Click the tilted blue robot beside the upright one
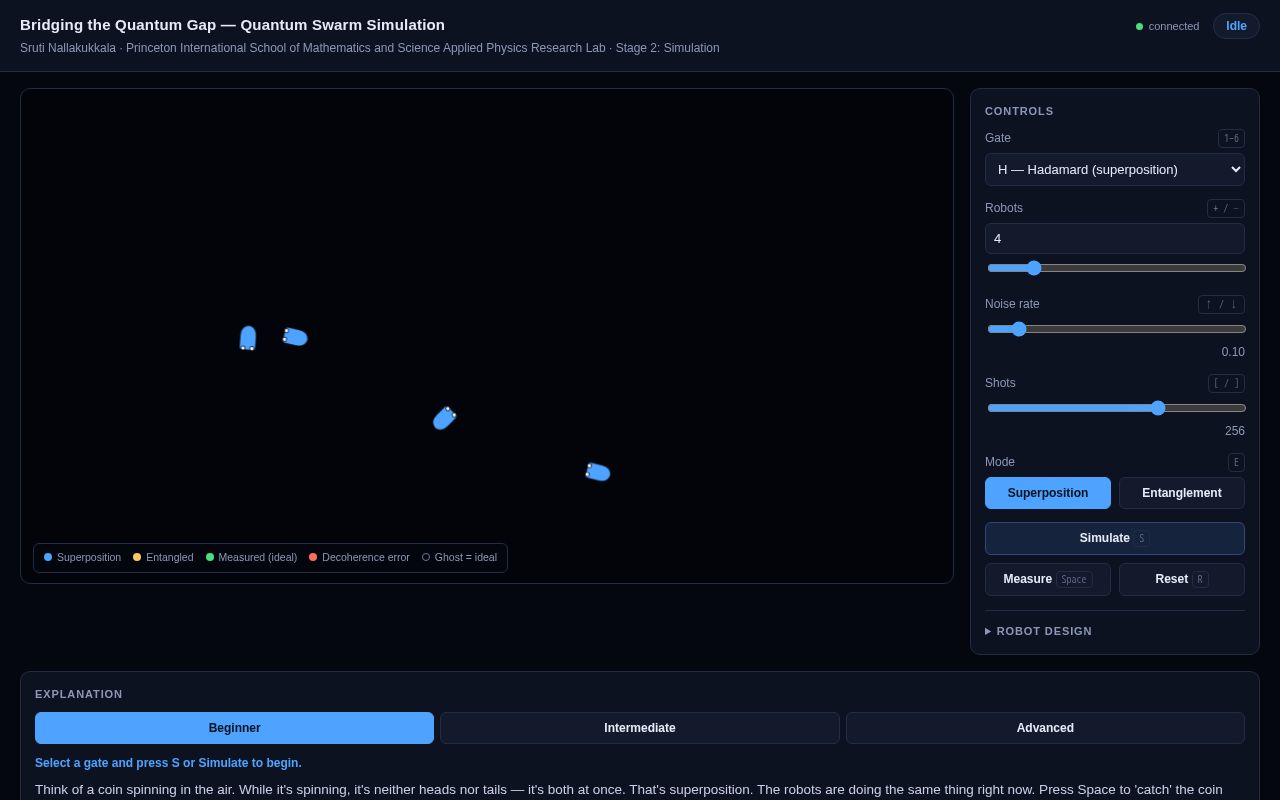1280x800 pixels. click(295, 337)
